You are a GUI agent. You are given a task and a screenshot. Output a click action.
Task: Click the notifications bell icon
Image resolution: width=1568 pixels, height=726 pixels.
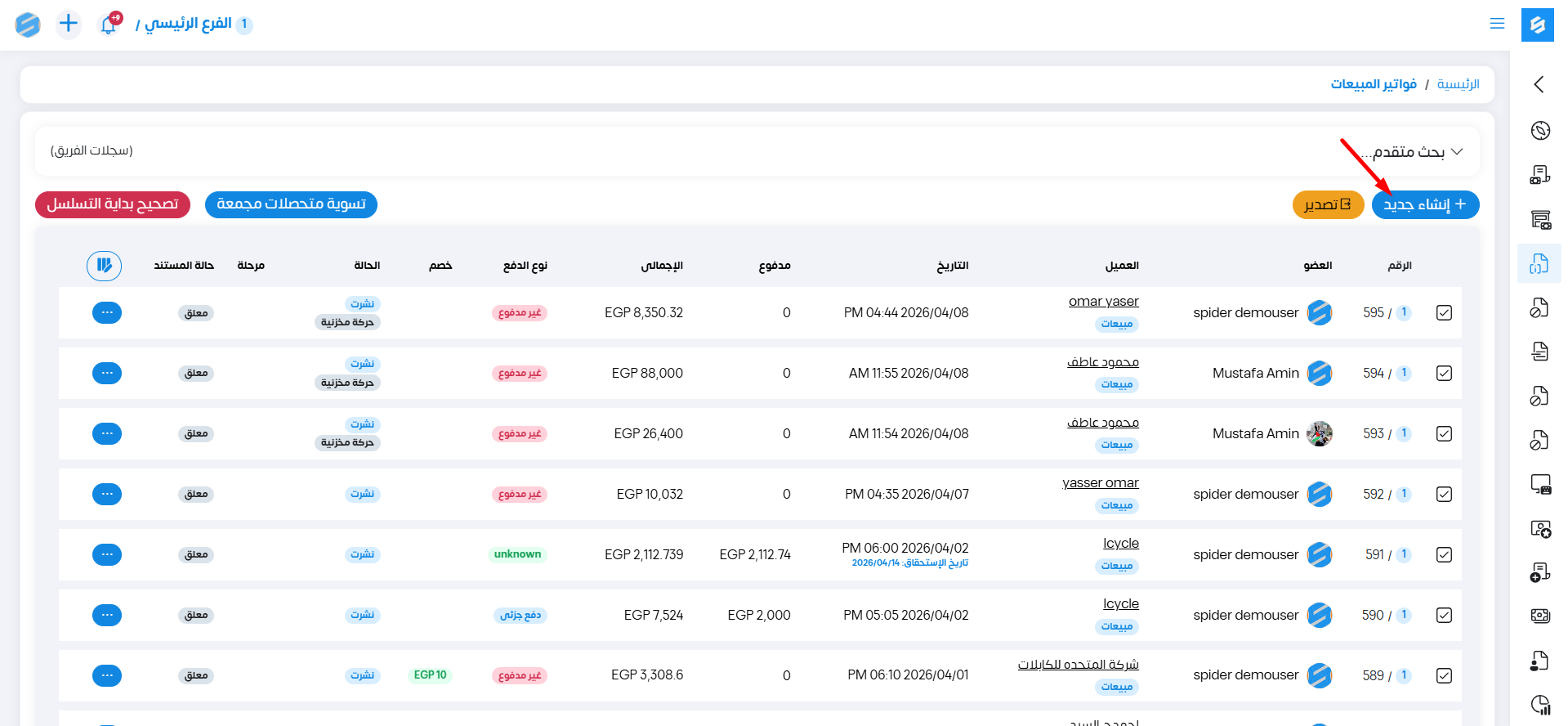coord(109,25)
